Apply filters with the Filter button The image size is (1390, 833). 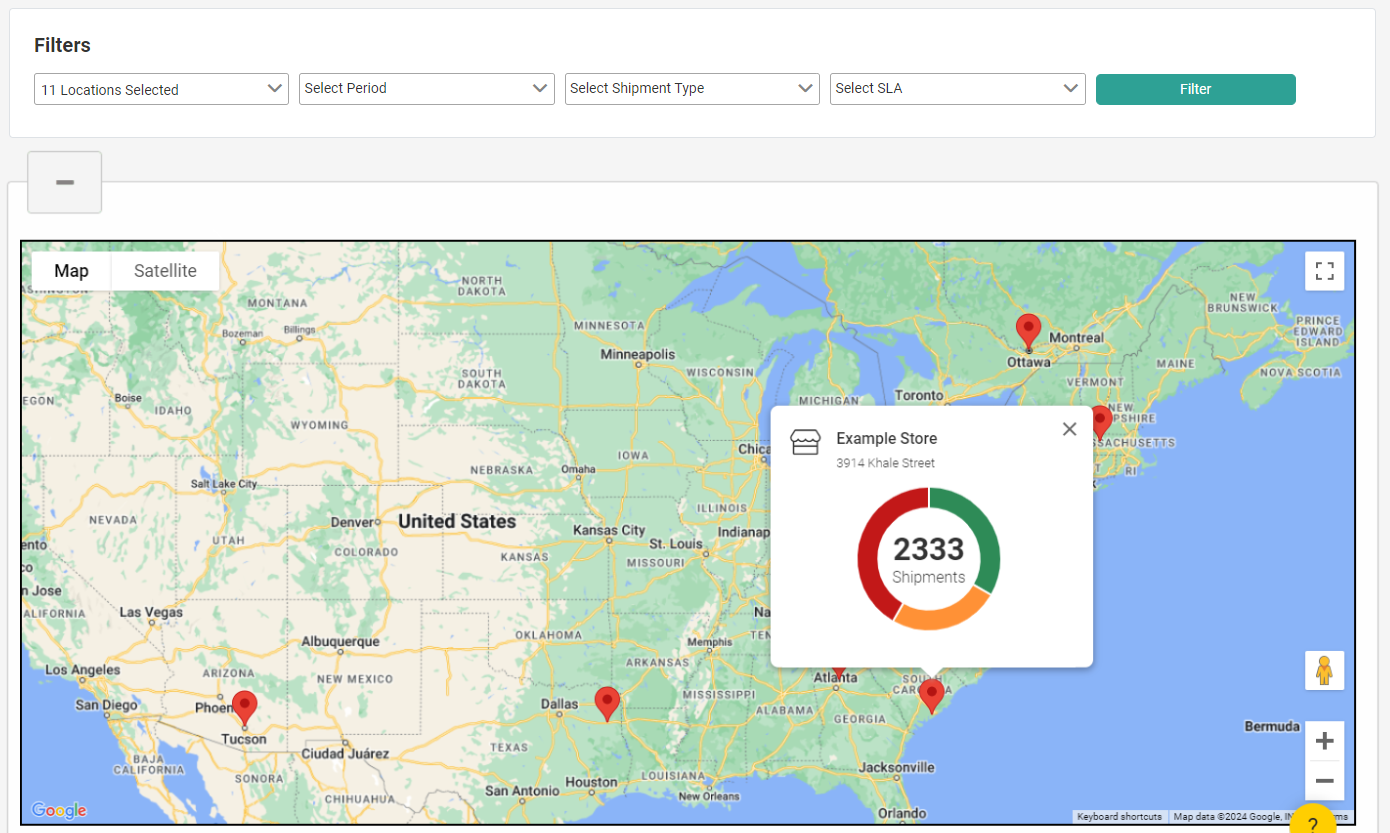pos(1195,89)
